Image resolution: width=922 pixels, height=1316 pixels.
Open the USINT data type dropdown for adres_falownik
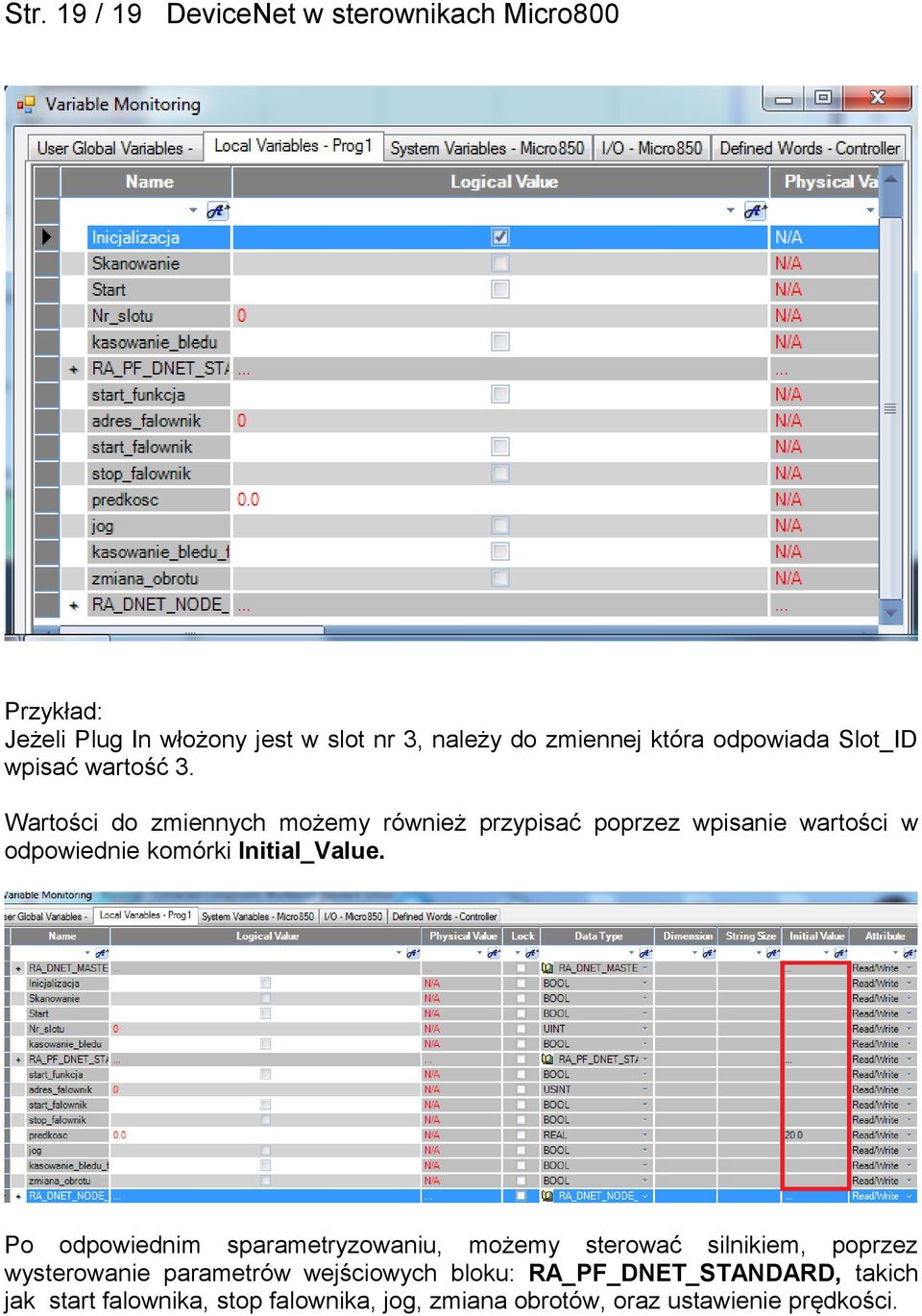tap(644, 1089)
